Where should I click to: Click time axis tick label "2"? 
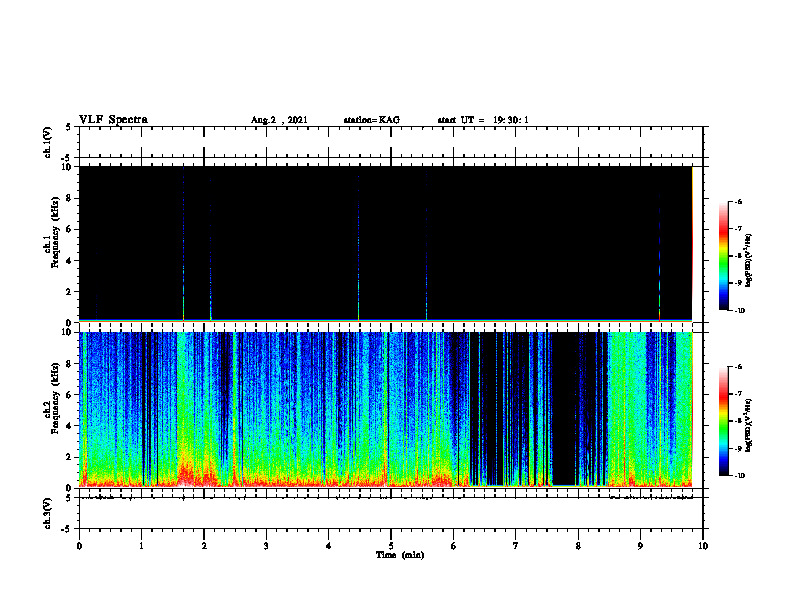click(x=204, y=546)
